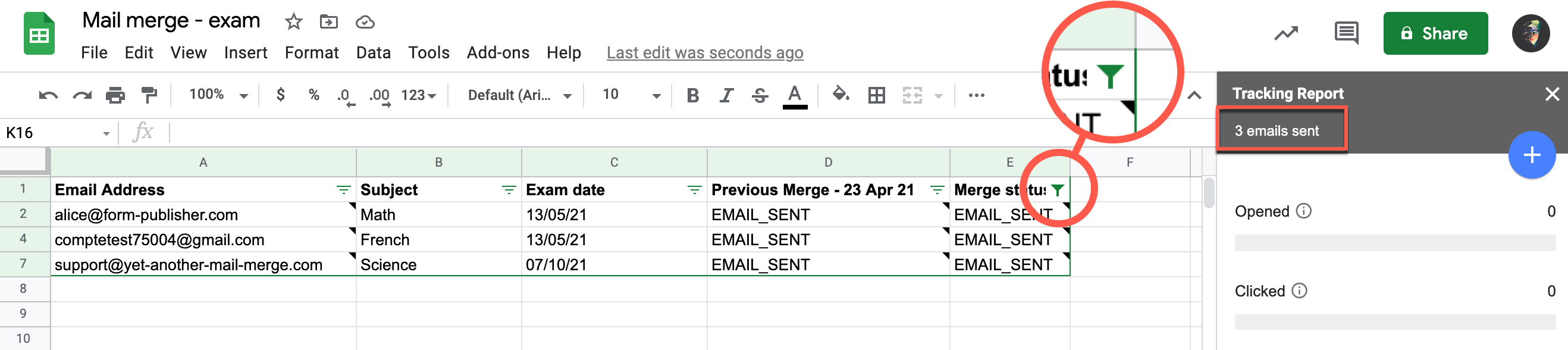Click the green Share button

1435,33
